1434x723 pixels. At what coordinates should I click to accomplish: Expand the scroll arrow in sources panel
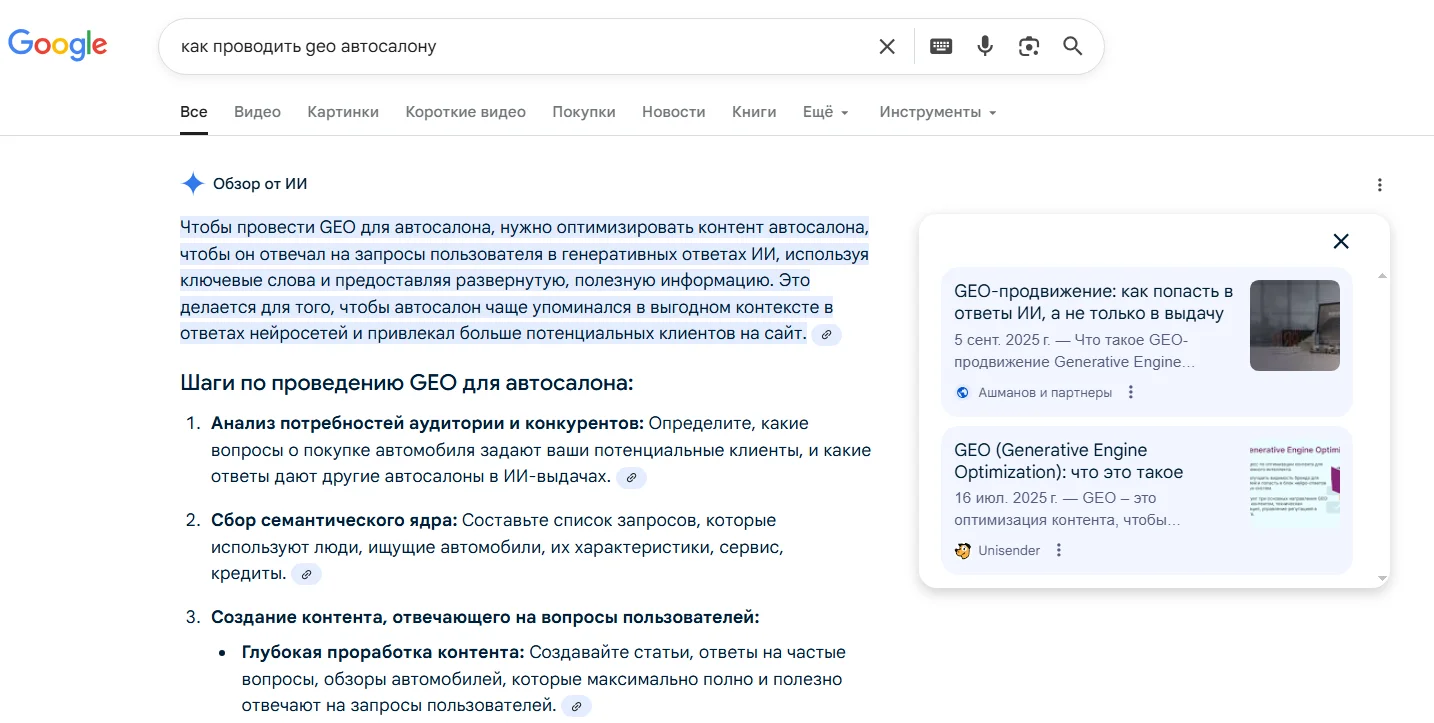1382,578
